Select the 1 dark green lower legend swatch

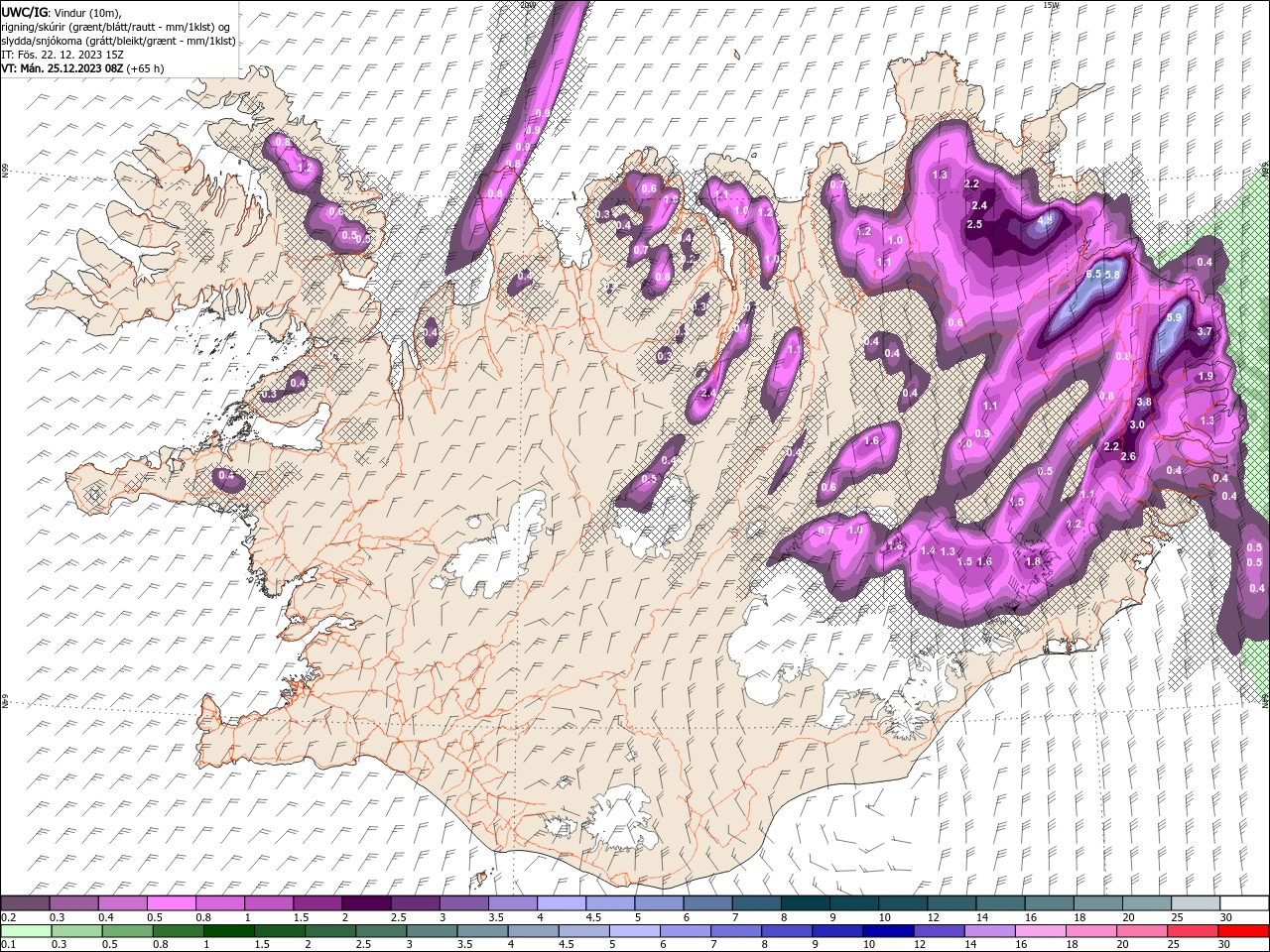coord(228,931)
